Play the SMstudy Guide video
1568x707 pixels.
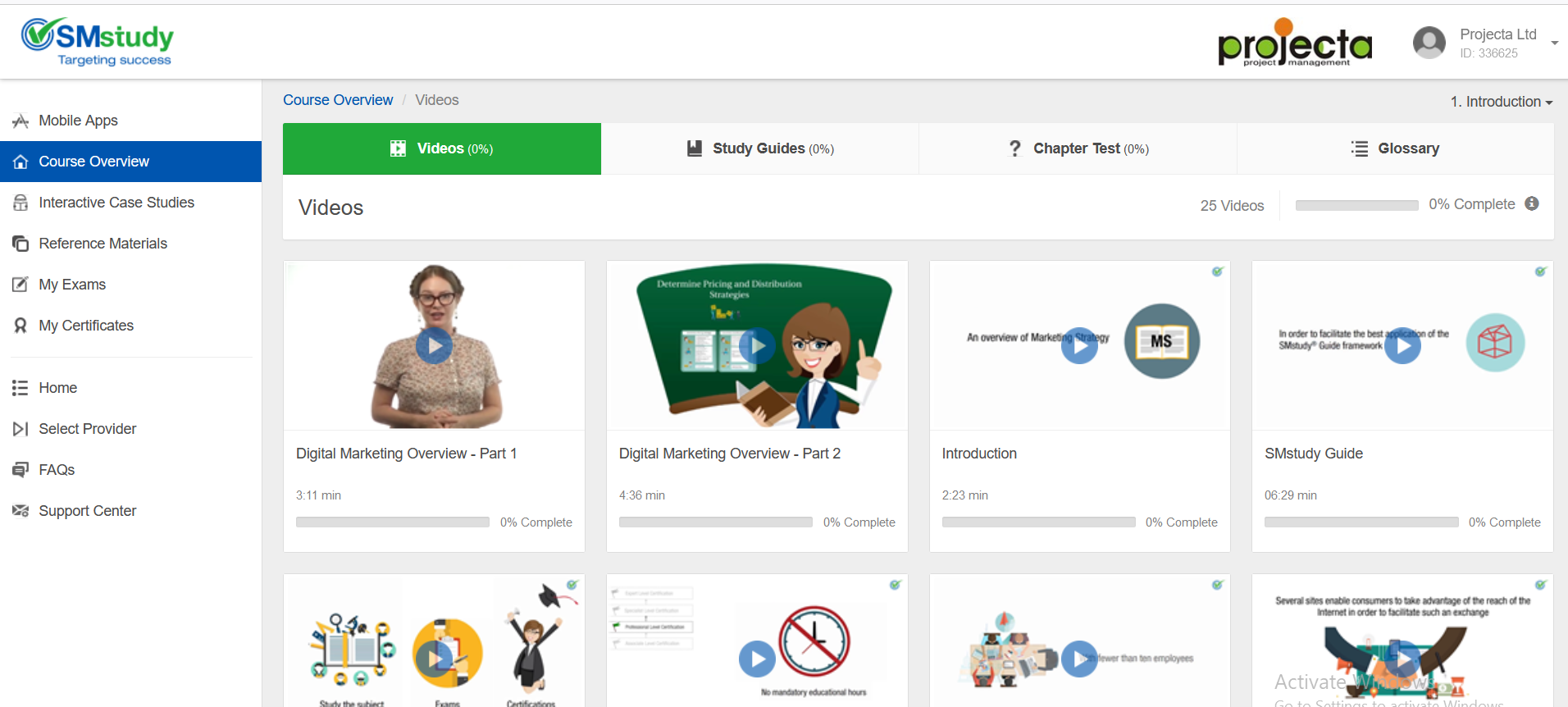pyautogui.click(x=1402, y=346)
